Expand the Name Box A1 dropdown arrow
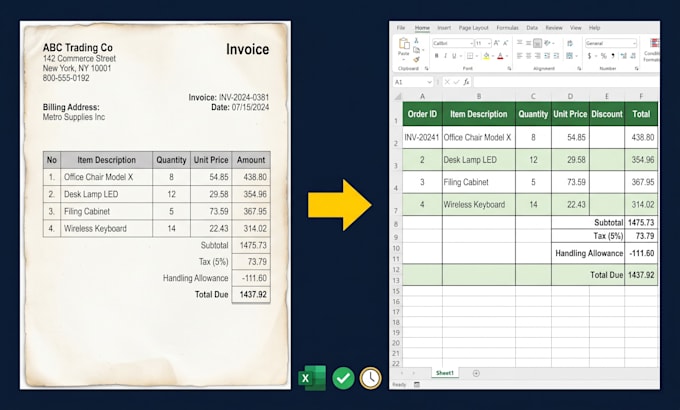680x410 pixels. pos(429,82)
